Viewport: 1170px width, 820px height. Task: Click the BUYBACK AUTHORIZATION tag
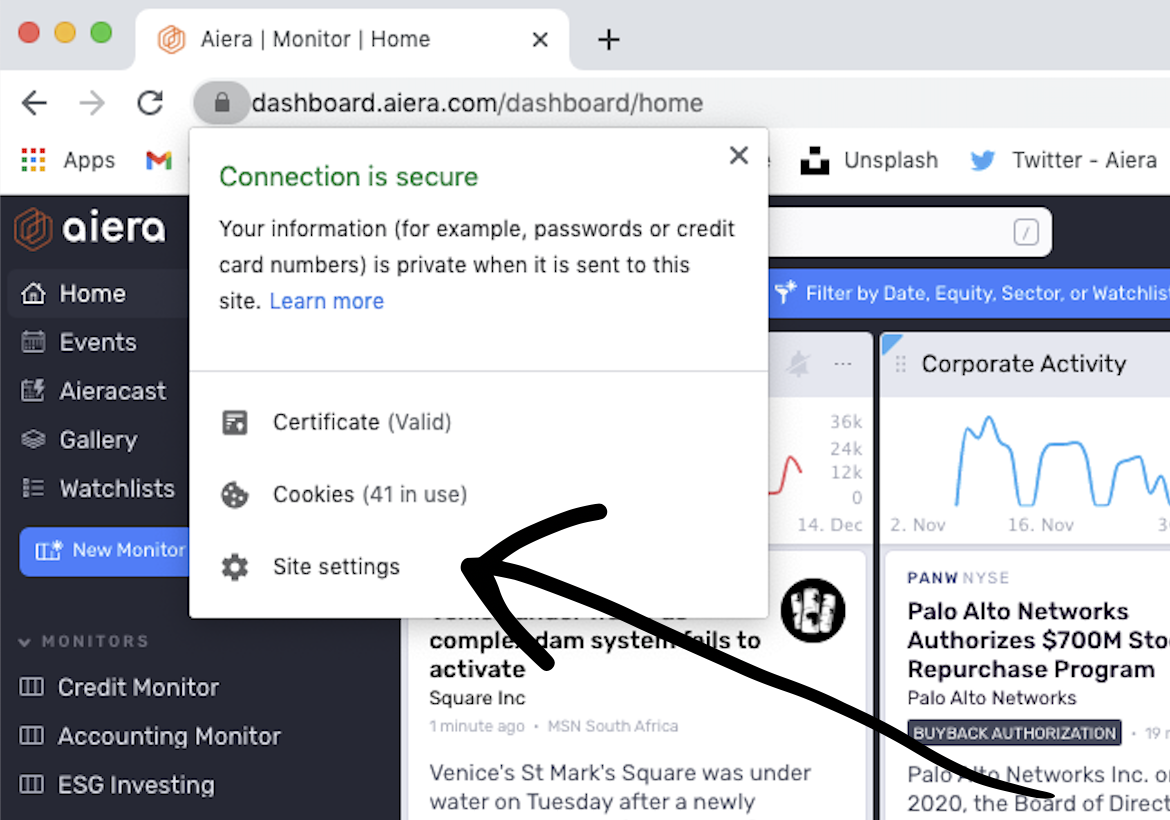click(x=1014, y=733)
